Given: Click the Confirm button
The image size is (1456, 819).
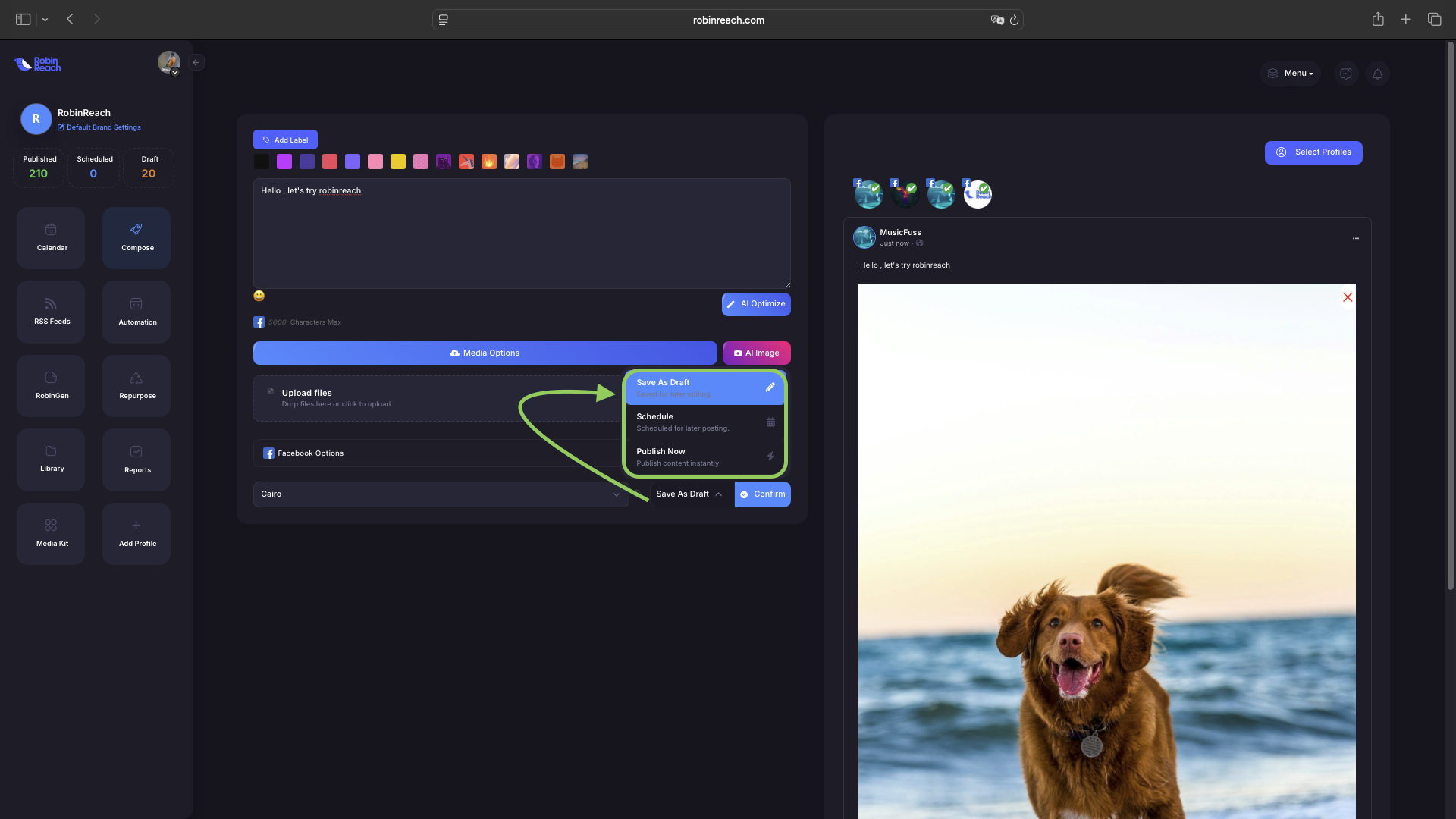Looking at the screenshot, I should tap(762, 494).
